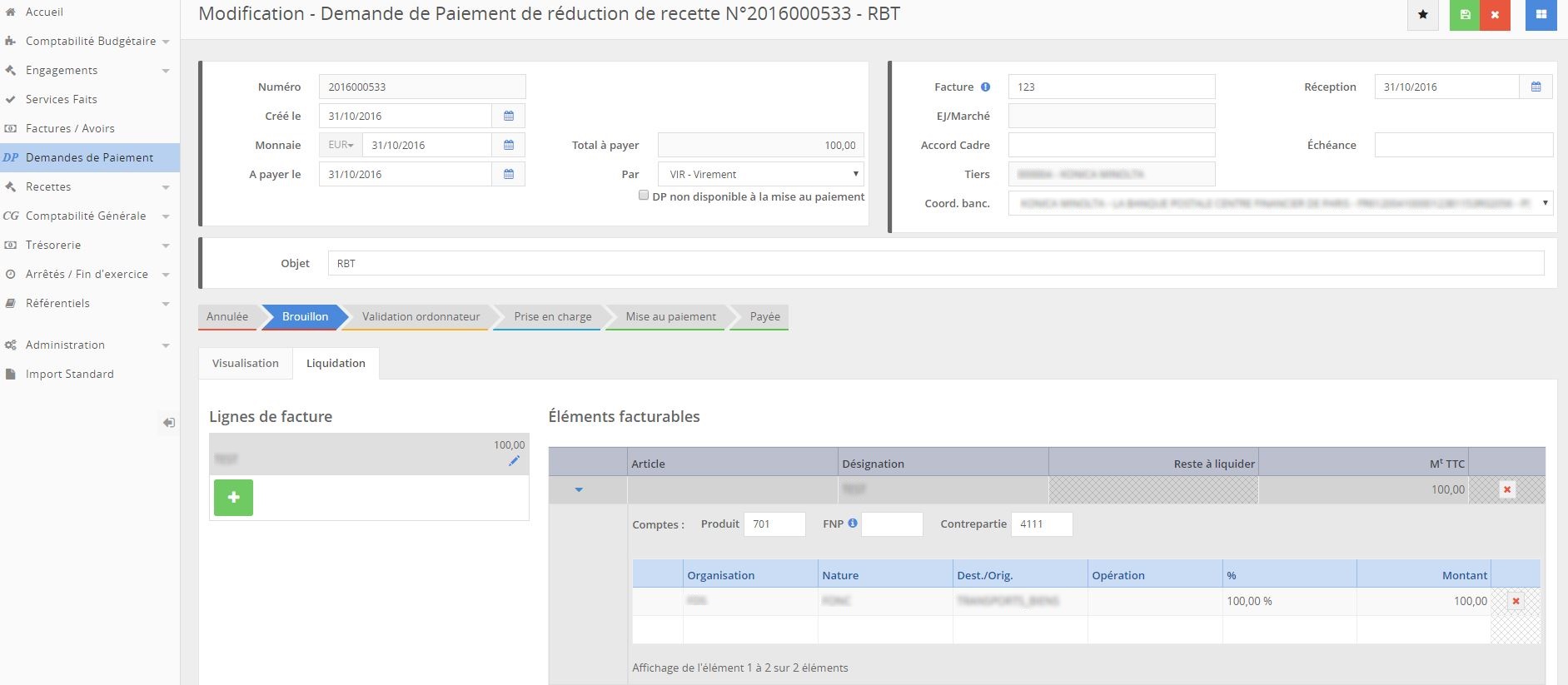Viewport: 1568px width, 685px height.
Task: Click the info icon next to Facture
Action: coord(985,87)
